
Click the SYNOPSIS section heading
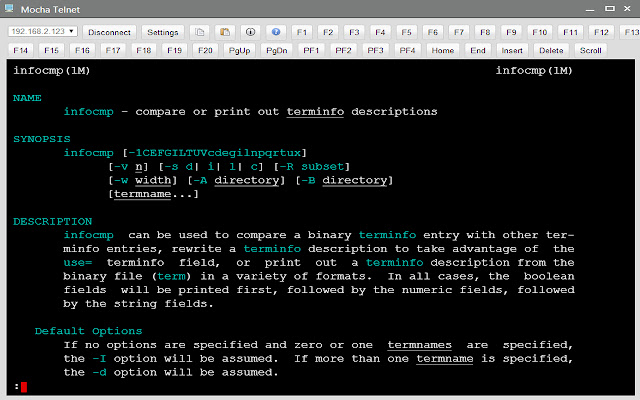(x=42, y=139)
